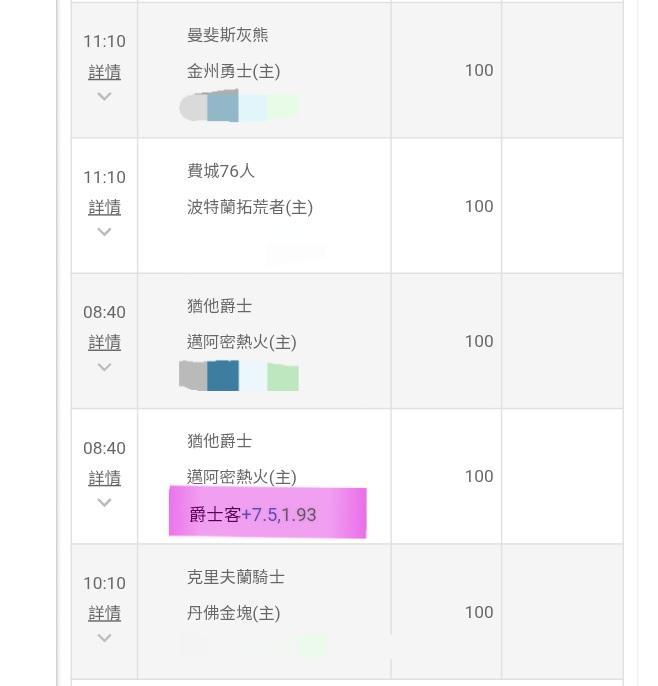
Task: Click the light blue block under 金州勇士(主)
Action: (253, 107)
